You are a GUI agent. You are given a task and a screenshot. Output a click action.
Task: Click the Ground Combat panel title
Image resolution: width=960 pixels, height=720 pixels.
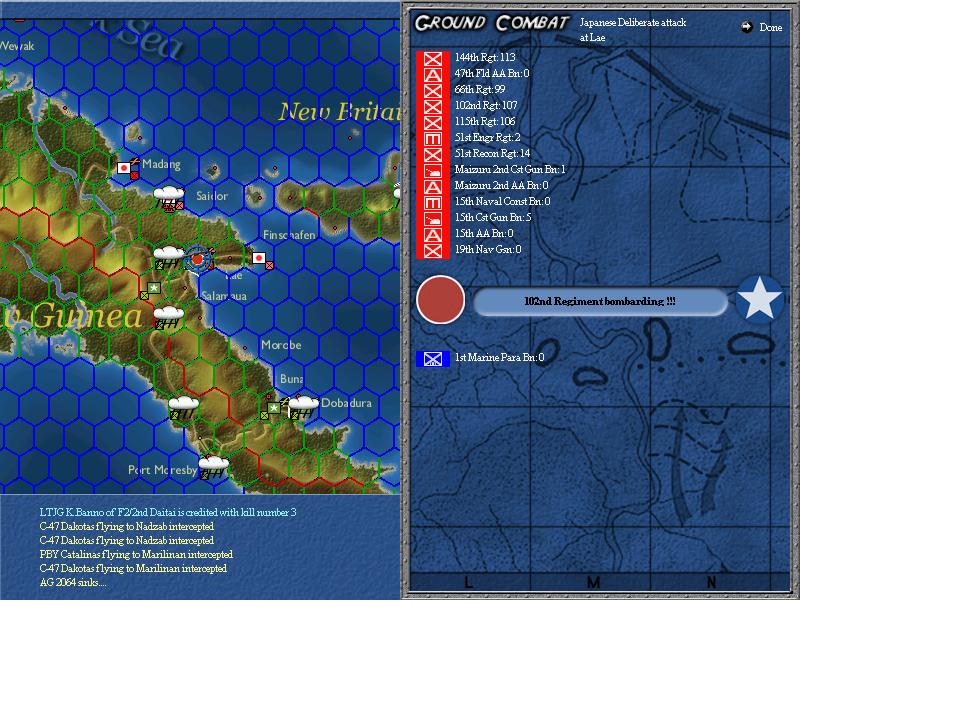point(492,23)
